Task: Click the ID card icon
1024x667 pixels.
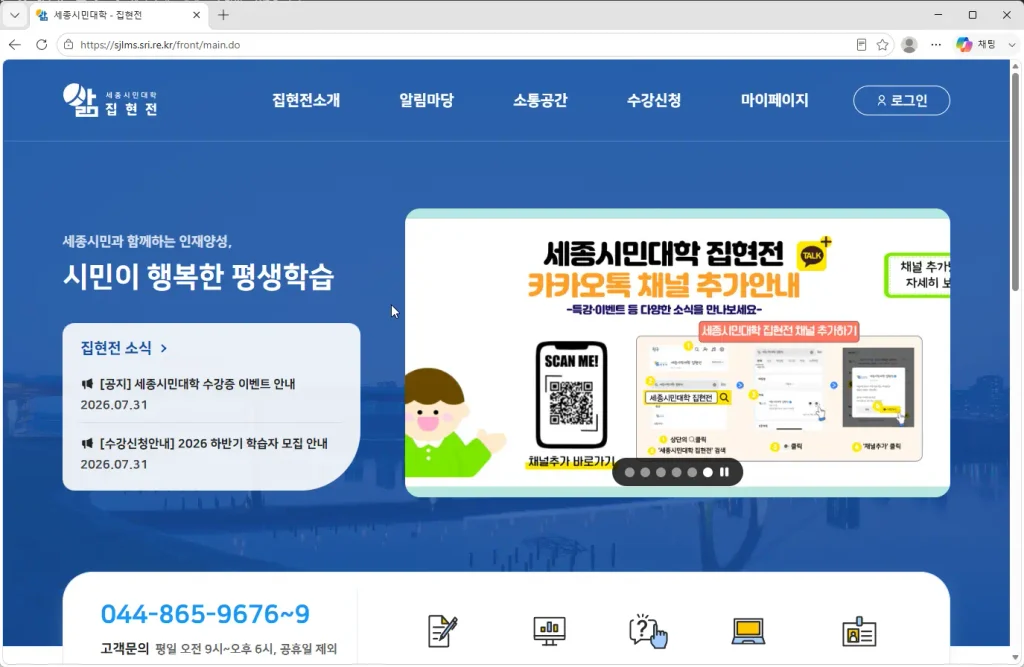Action: point(859,632)
